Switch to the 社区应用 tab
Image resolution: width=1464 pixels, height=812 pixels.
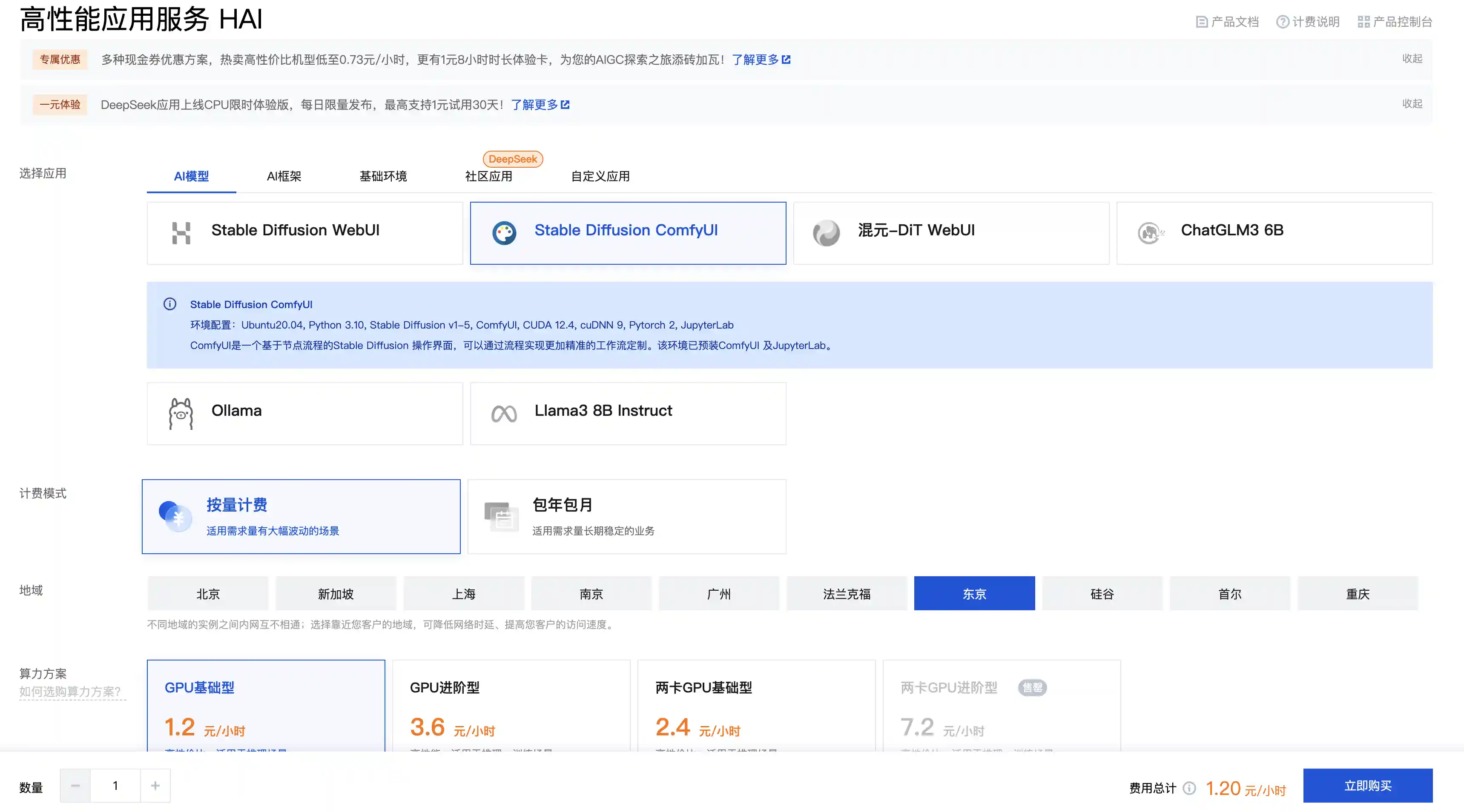488,176
